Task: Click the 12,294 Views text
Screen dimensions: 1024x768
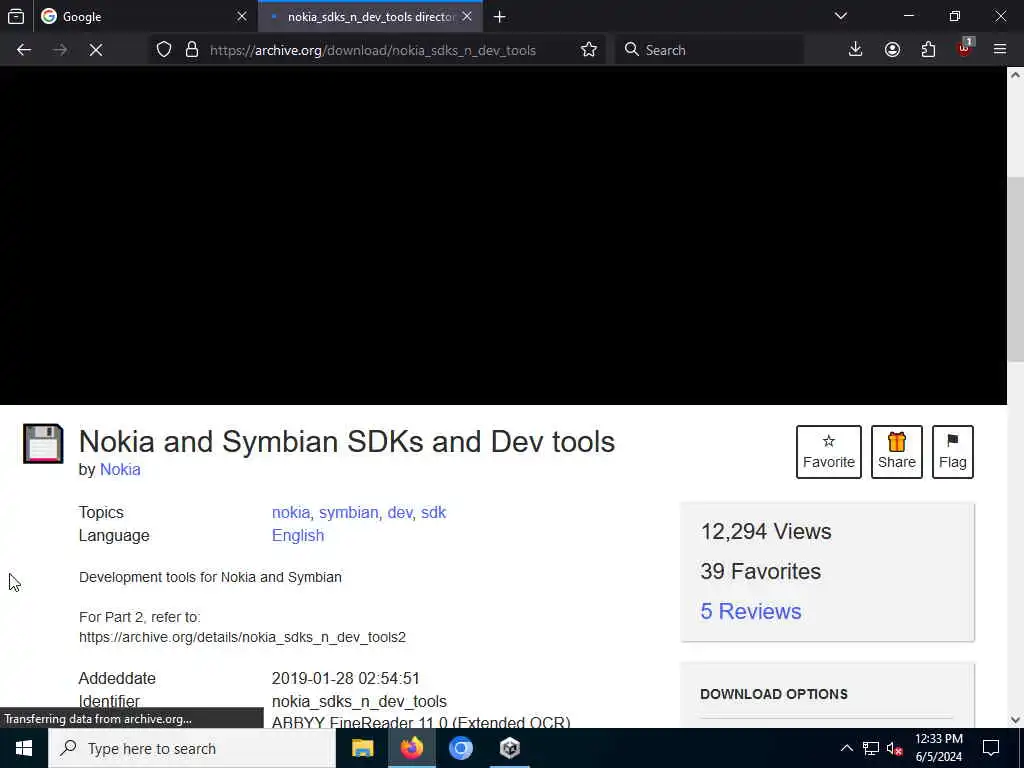Action: pyautogui.click(x=766, y=532)
